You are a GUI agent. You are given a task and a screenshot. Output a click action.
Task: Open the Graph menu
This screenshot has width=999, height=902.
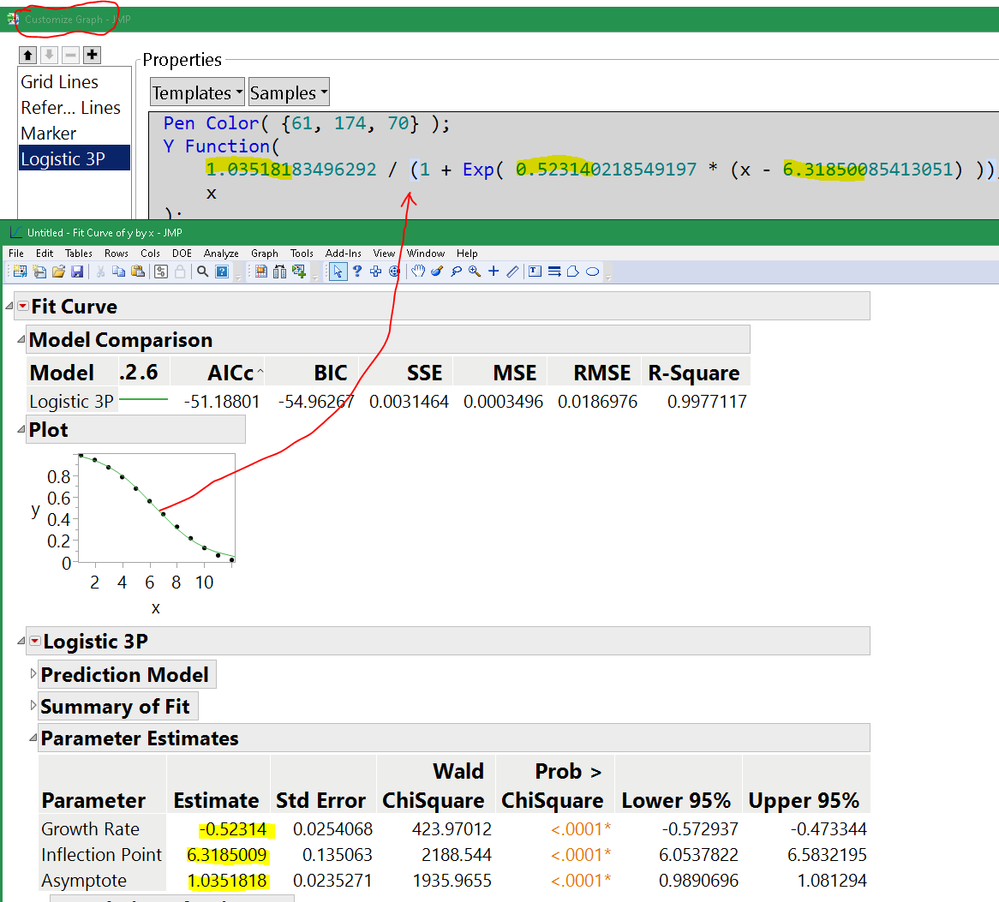[x=264, y=254]
